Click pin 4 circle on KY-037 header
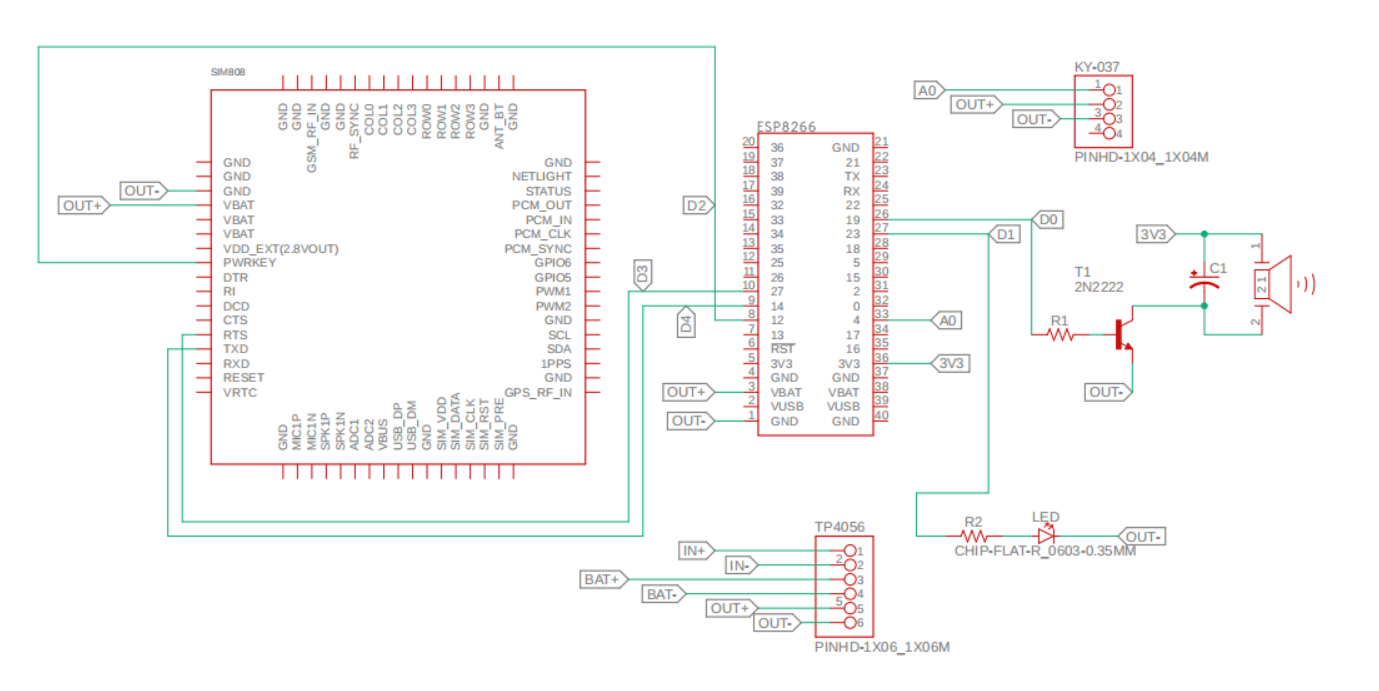 (x=1107, y=133)
